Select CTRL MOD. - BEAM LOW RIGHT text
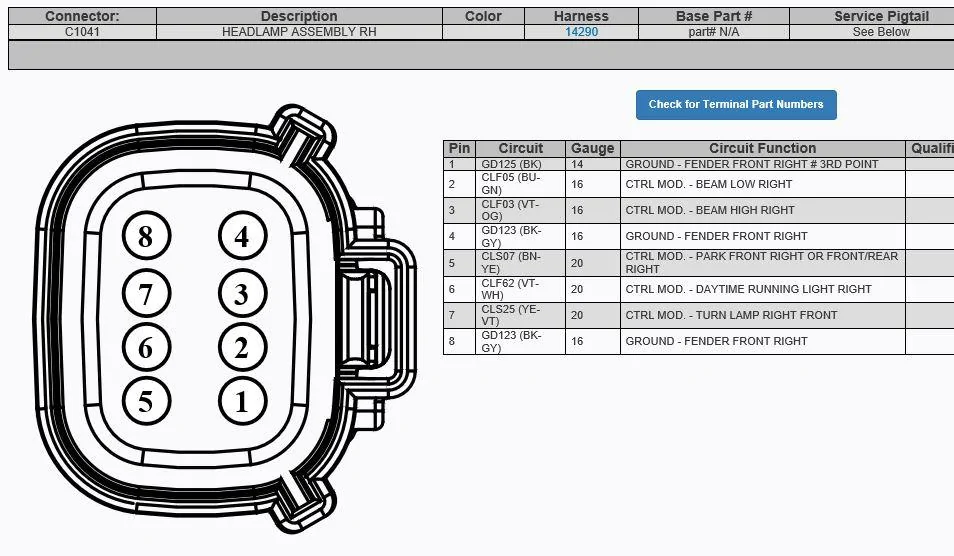954x556 pixels. pyautogui.click(x=708, y=184)
